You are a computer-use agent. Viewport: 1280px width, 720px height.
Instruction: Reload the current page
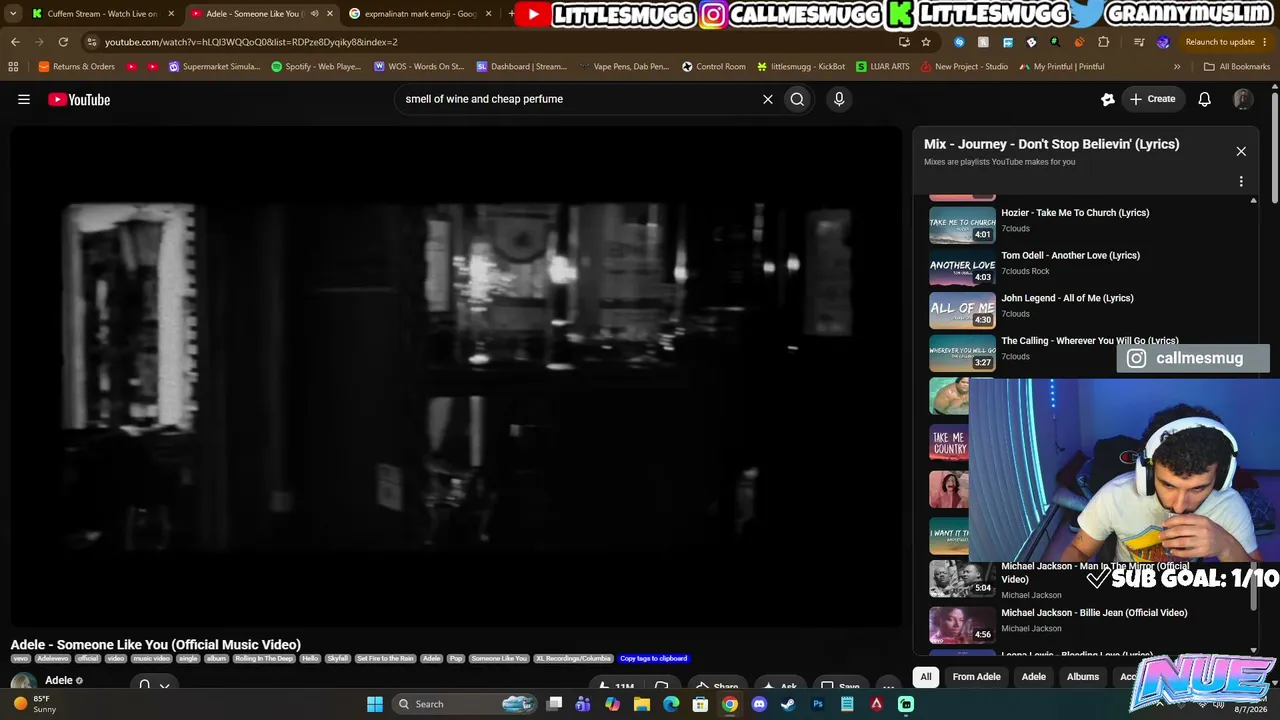tap(63, 42)
